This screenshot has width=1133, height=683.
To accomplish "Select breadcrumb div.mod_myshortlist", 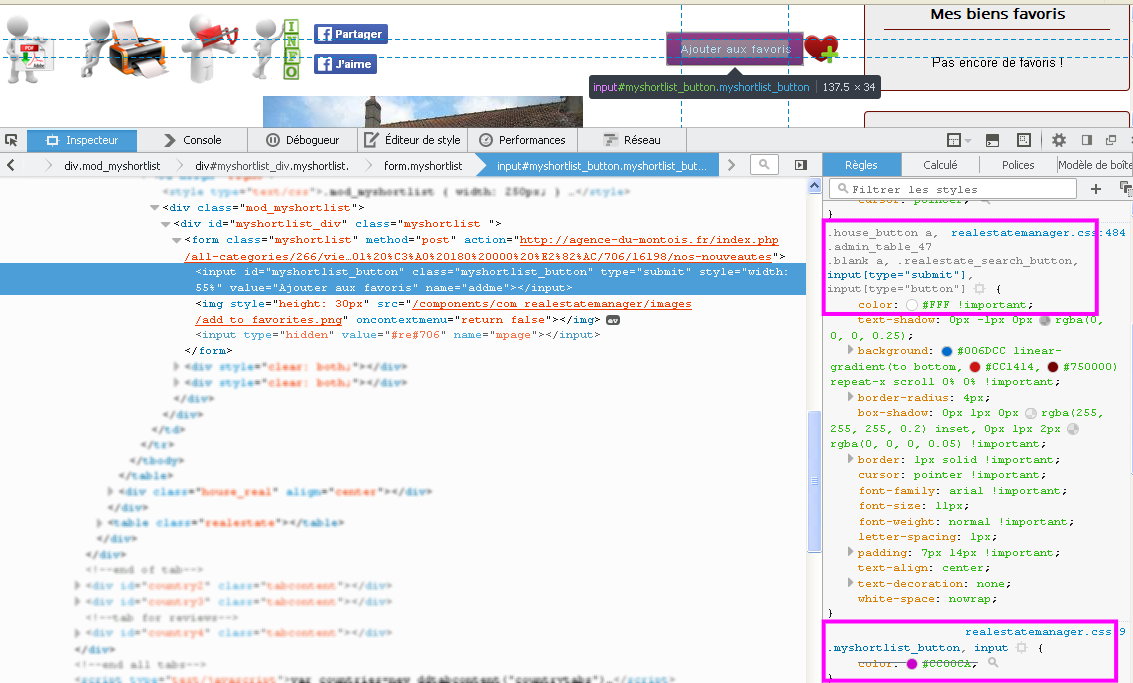I will pos(112,166).
